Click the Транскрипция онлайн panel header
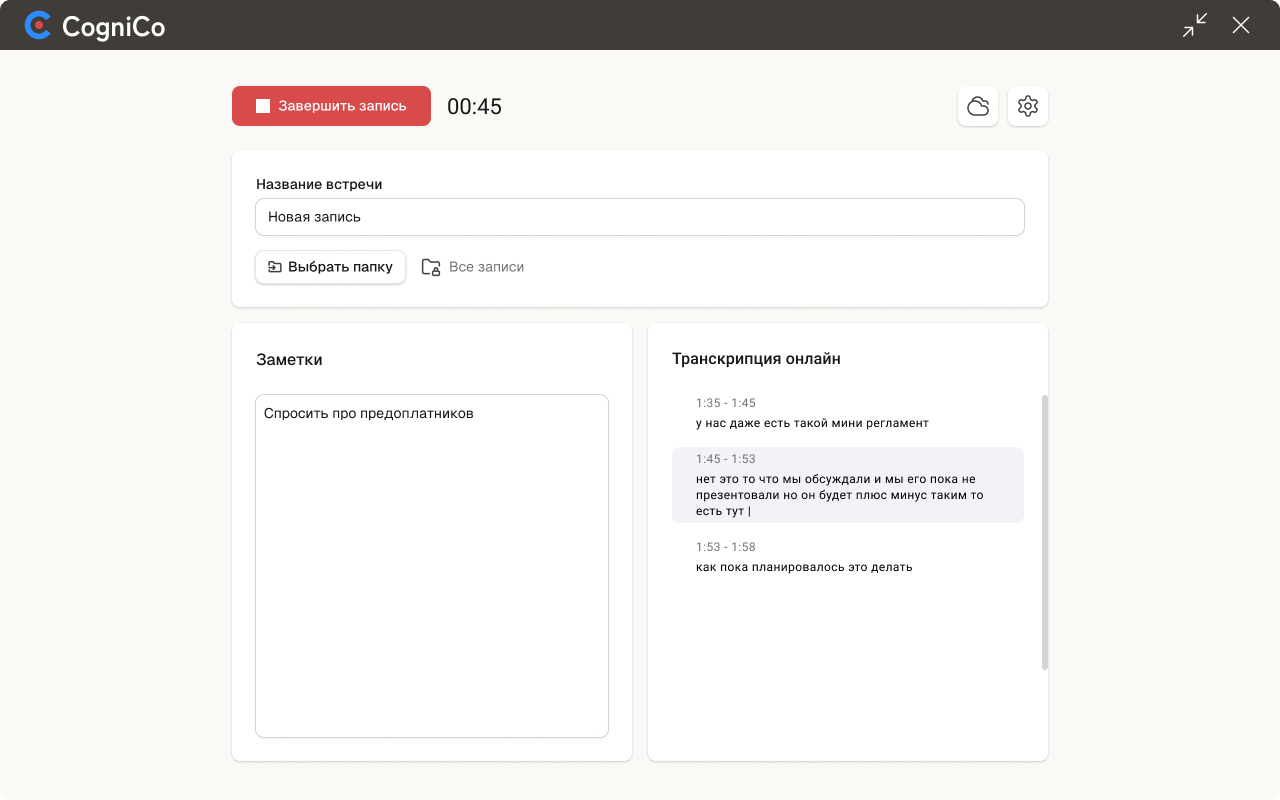The image size is (1280, 800). click(756, 358)
